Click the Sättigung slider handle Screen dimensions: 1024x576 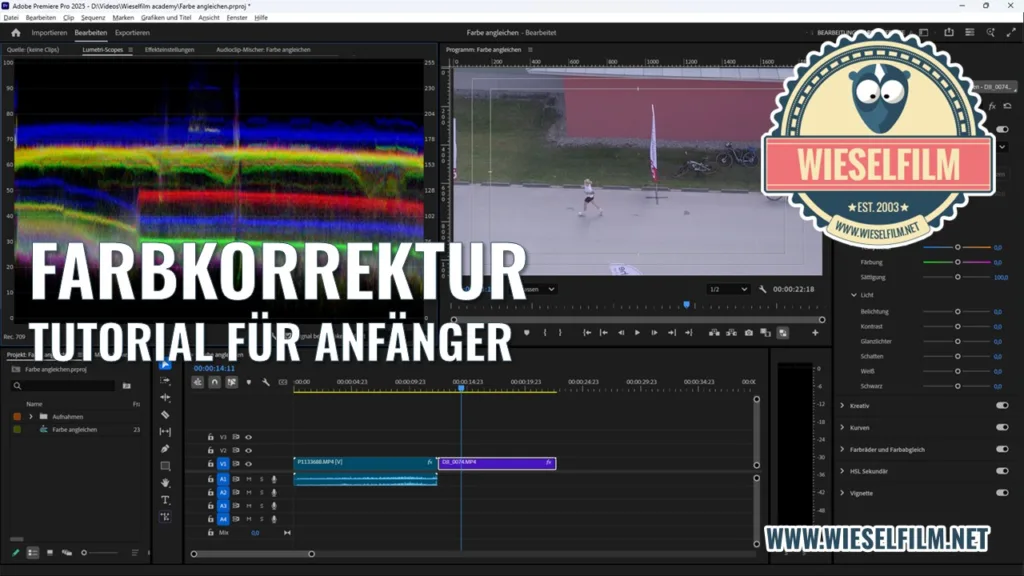pyautogui.click(x=958, y=277)
